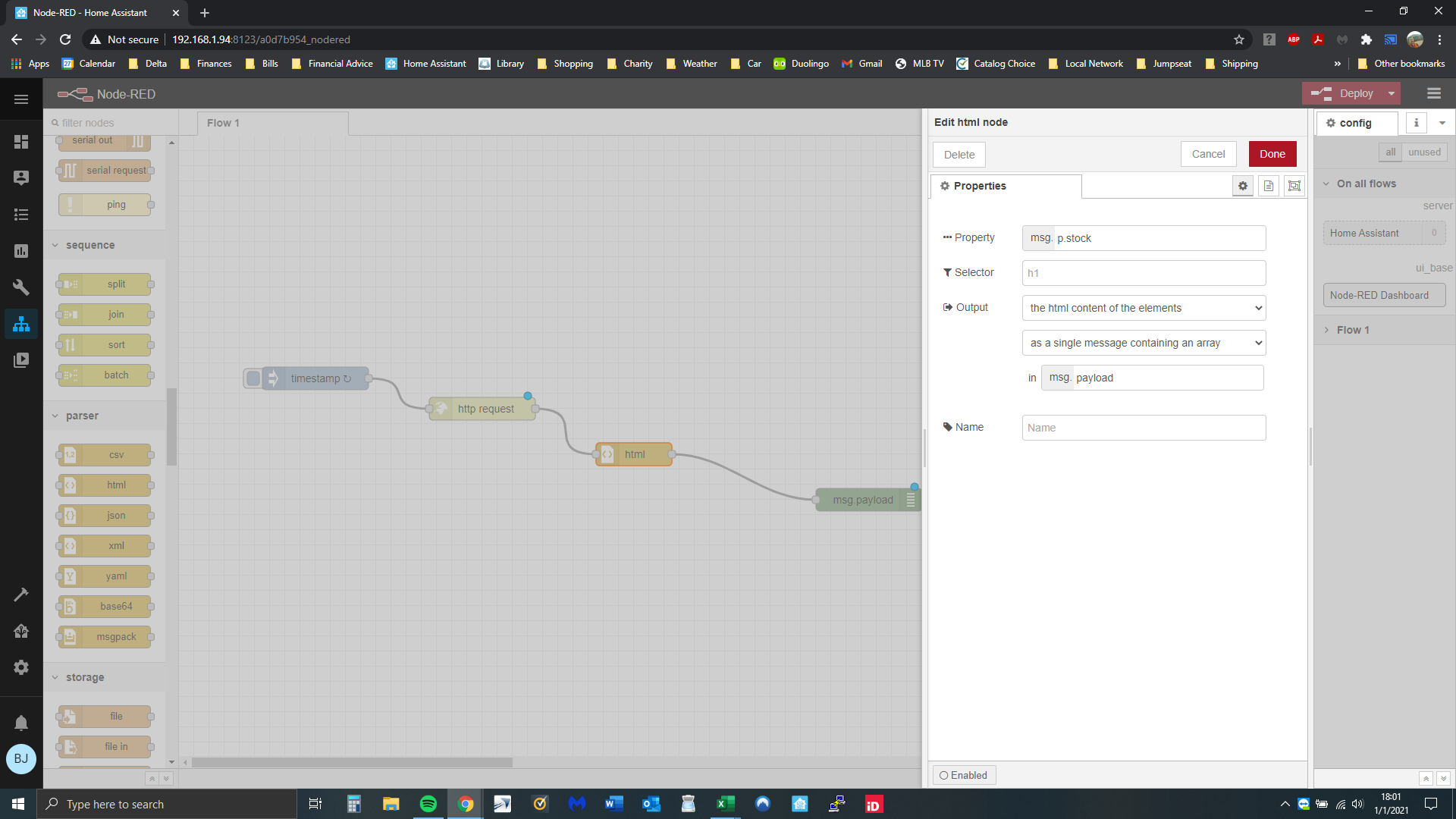Click the filter nodes search field
The width and height of the screenshot is (1456, 819).
coord(110,122)
